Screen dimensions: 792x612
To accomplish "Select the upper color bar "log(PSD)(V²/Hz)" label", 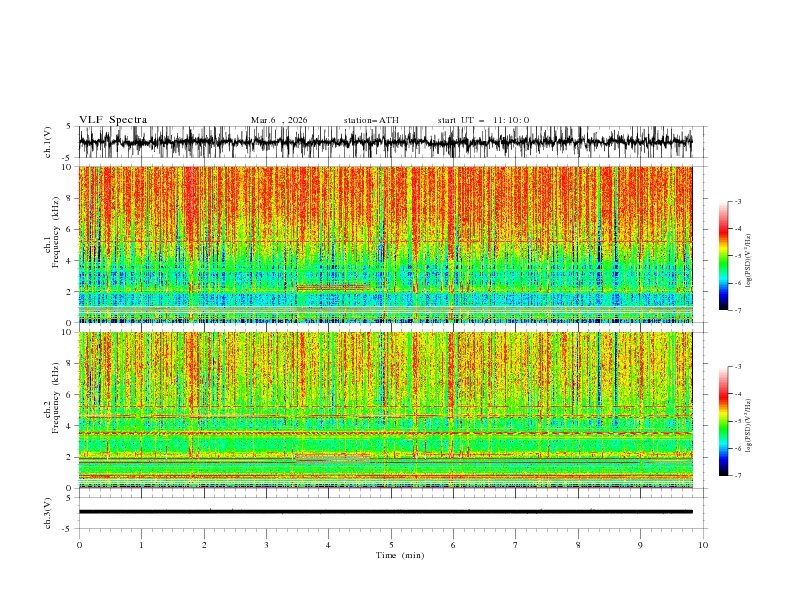I will click(748, 261).
